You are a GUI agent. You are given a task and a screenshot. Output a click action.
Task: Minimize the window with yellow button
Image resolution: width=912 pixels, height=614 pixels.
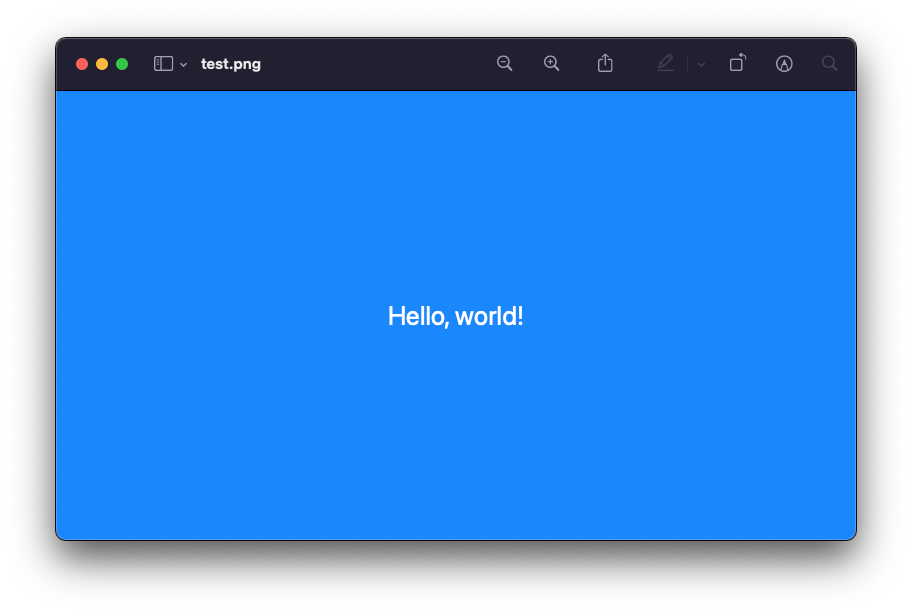[x=102, y=64]
